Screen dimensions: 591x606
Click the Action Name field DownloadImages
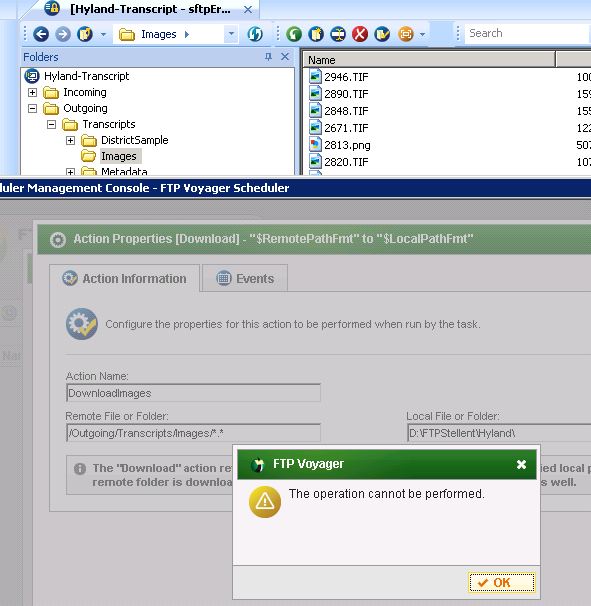(193, 393)
